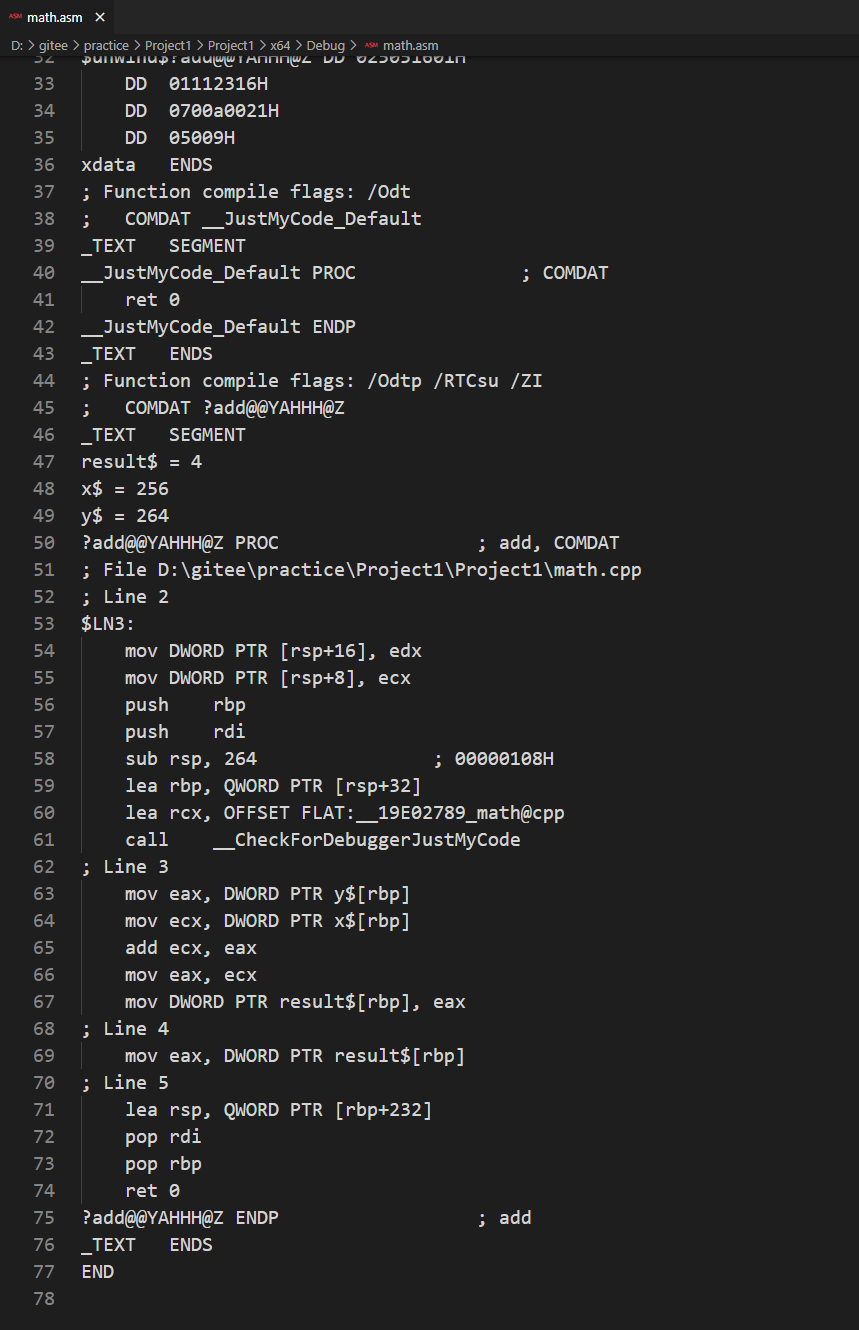
Task: Click the ASM icon in the breadcrumb bar
Action: pyautogui.click(x=371, y=45)
